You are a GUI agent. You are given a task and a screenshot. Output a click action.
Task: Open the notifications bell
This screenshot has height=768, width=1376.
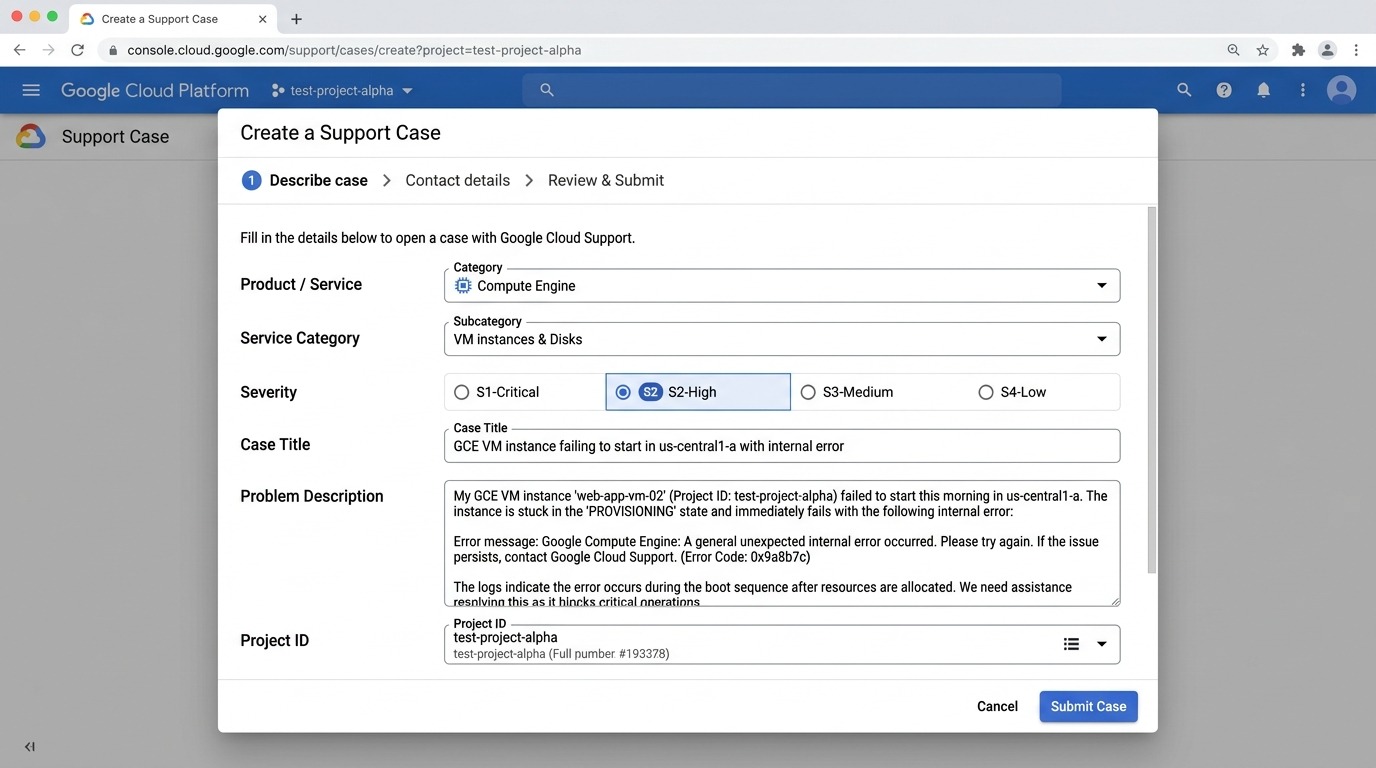click(1264, 90)
